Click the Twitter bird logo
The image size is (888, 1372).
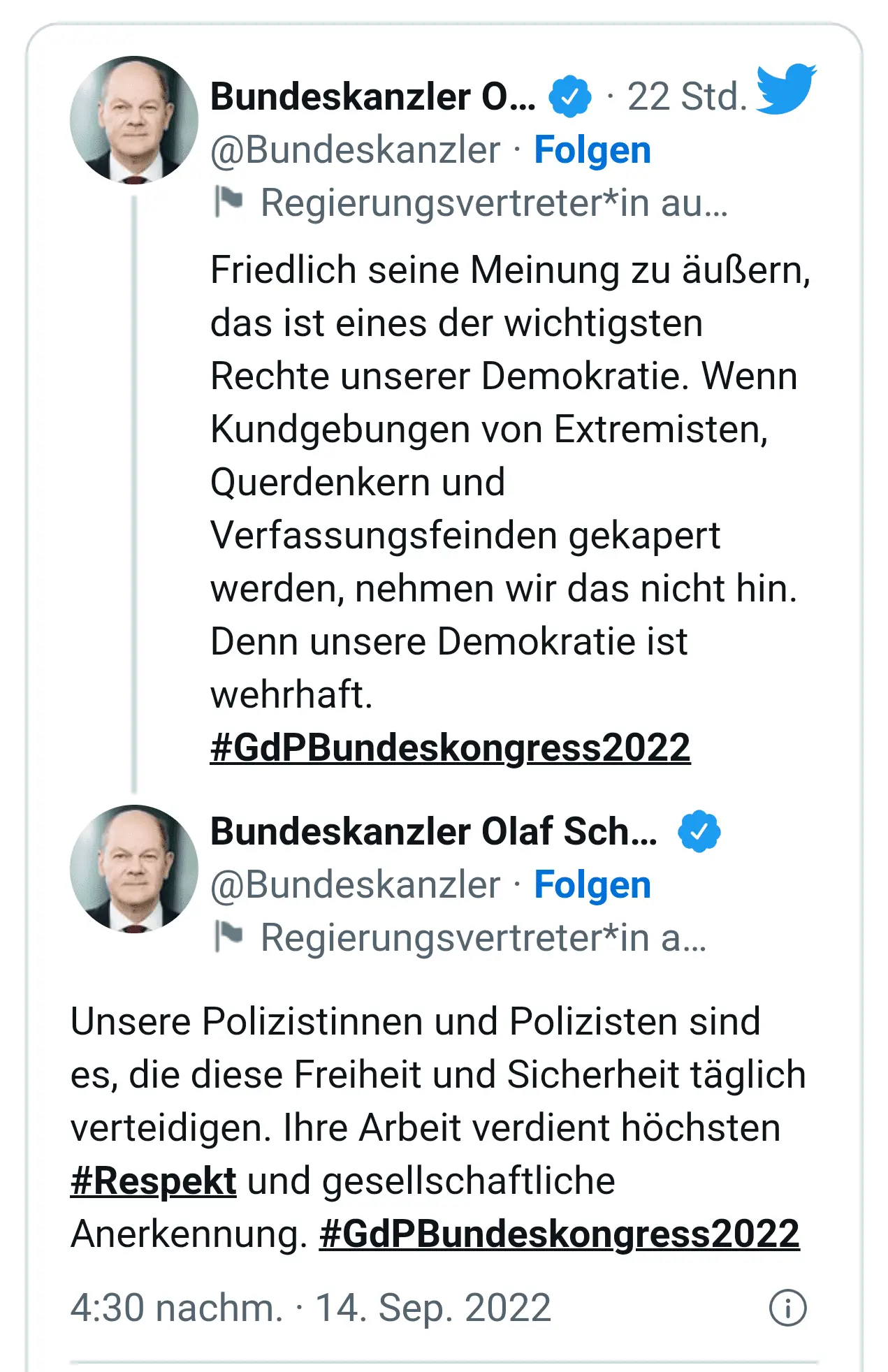tap(787, 88)
